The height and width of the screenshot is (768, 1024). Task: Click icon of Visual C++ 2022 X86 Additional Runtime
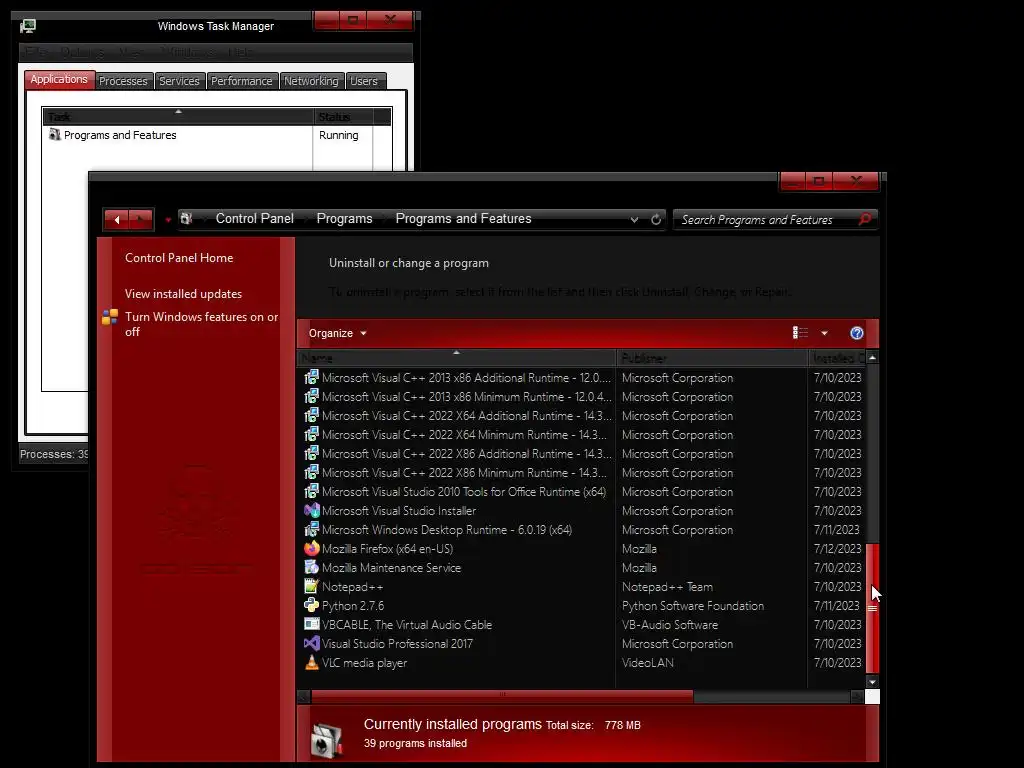pos(312,453)
